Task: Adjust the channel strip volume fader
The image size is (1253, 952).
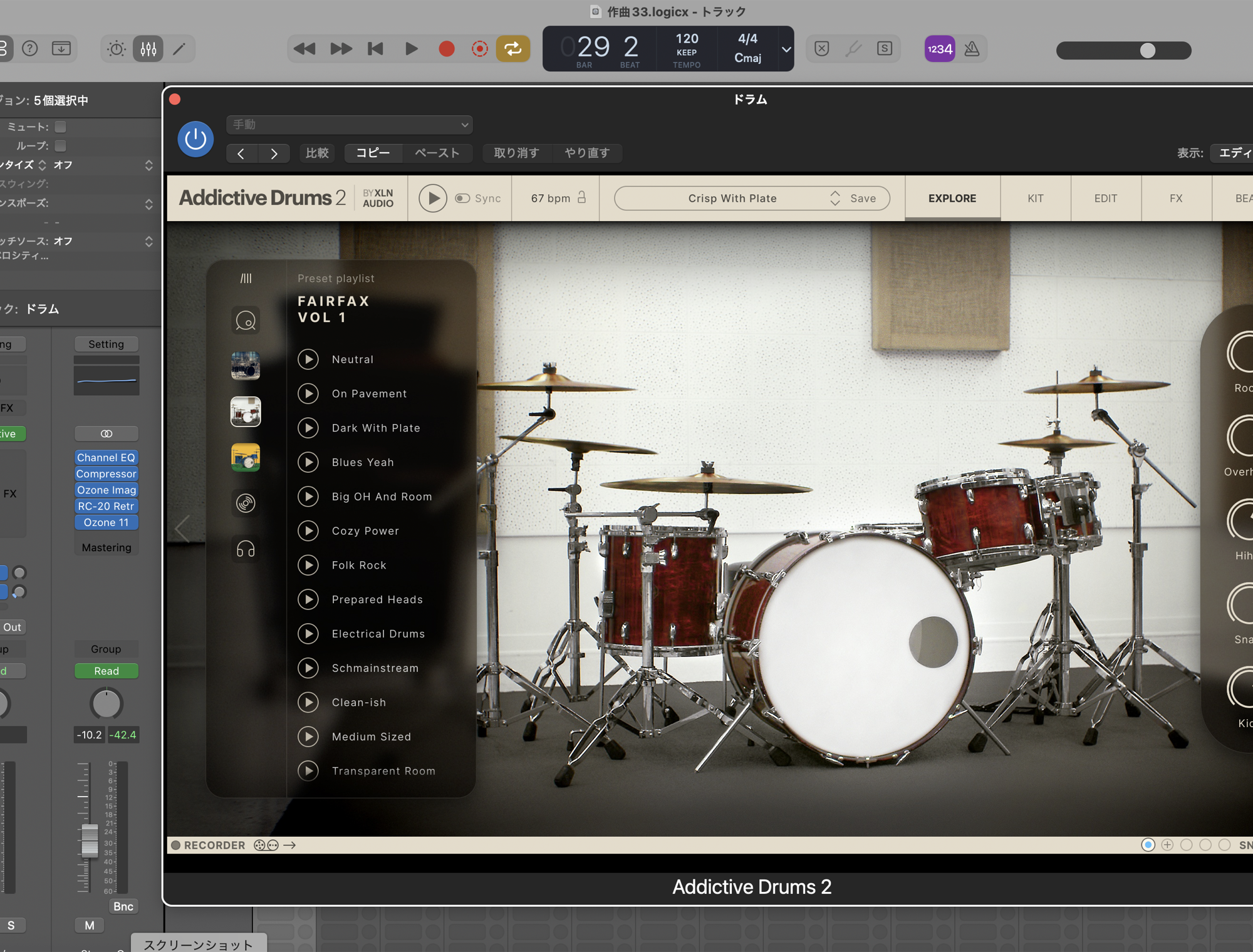Action: point(90,840)
